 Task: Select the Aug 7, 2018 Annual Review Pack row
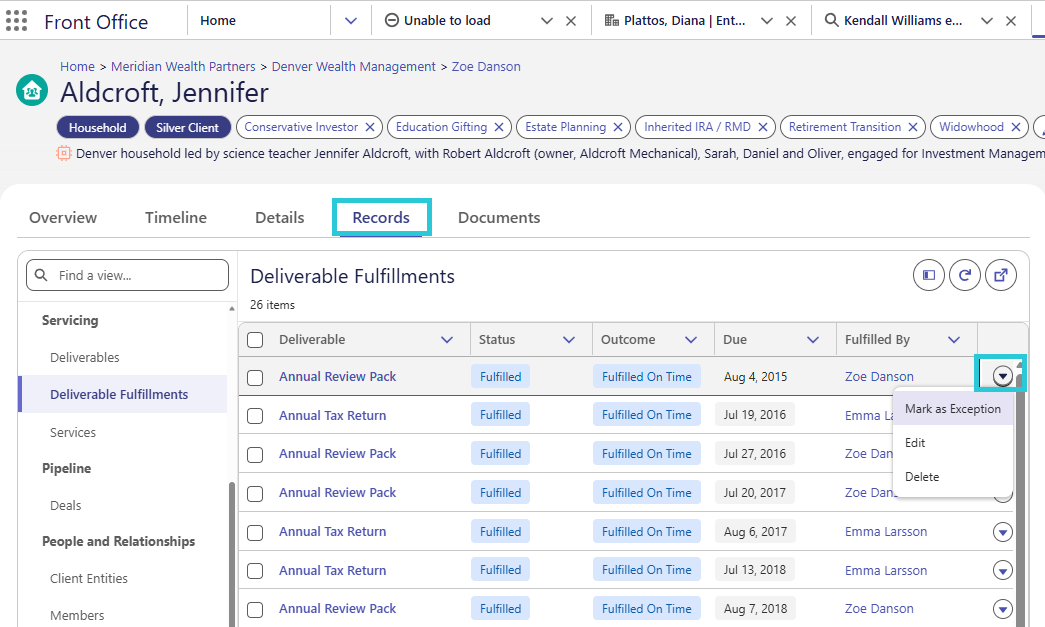click(x=255, y=610)
